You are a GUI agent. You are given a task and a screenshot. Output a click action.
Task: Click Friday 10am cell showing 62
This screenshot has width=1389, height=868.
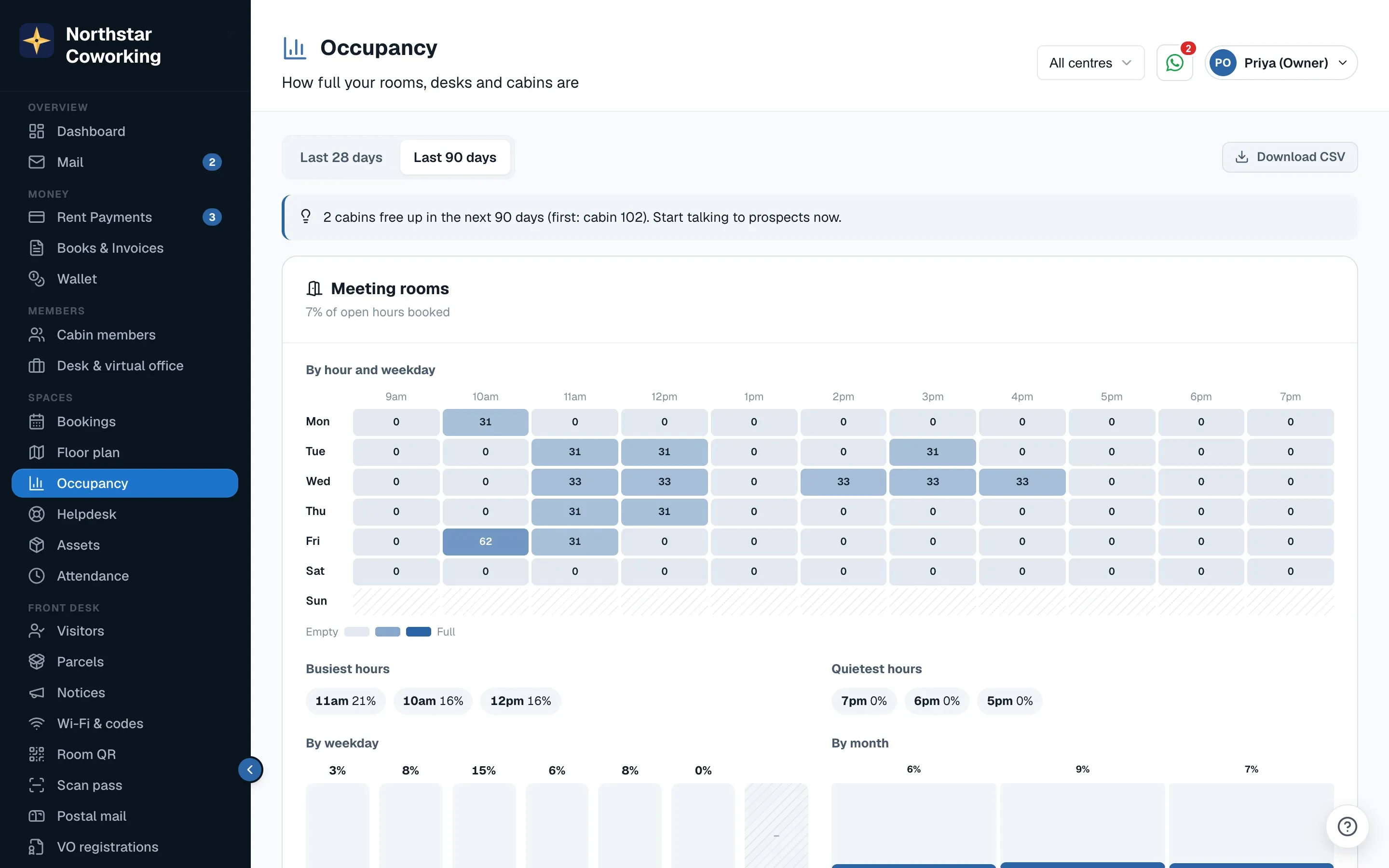pos(486,542)
